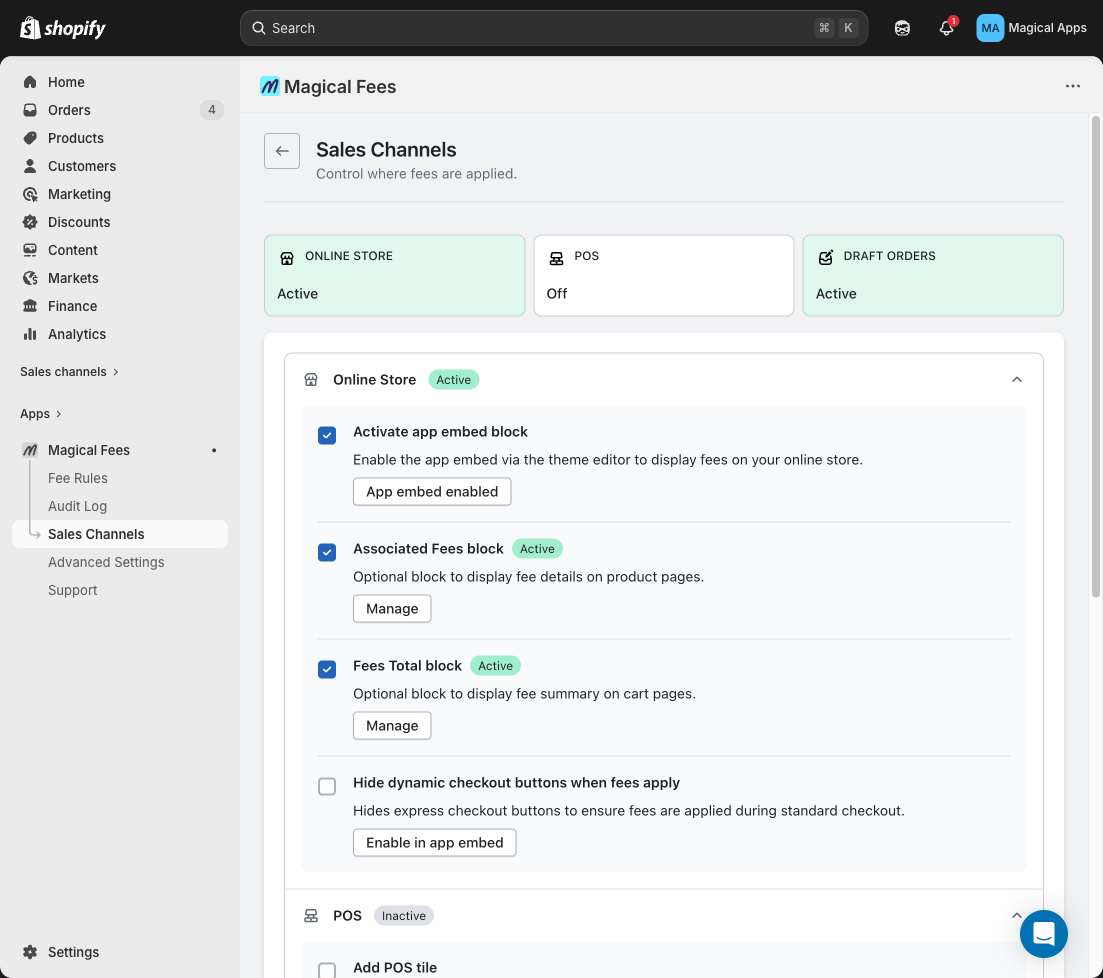Click the Manage button under Fees Total block
Screen dimensions: 1103x978
tap(392, 725)
